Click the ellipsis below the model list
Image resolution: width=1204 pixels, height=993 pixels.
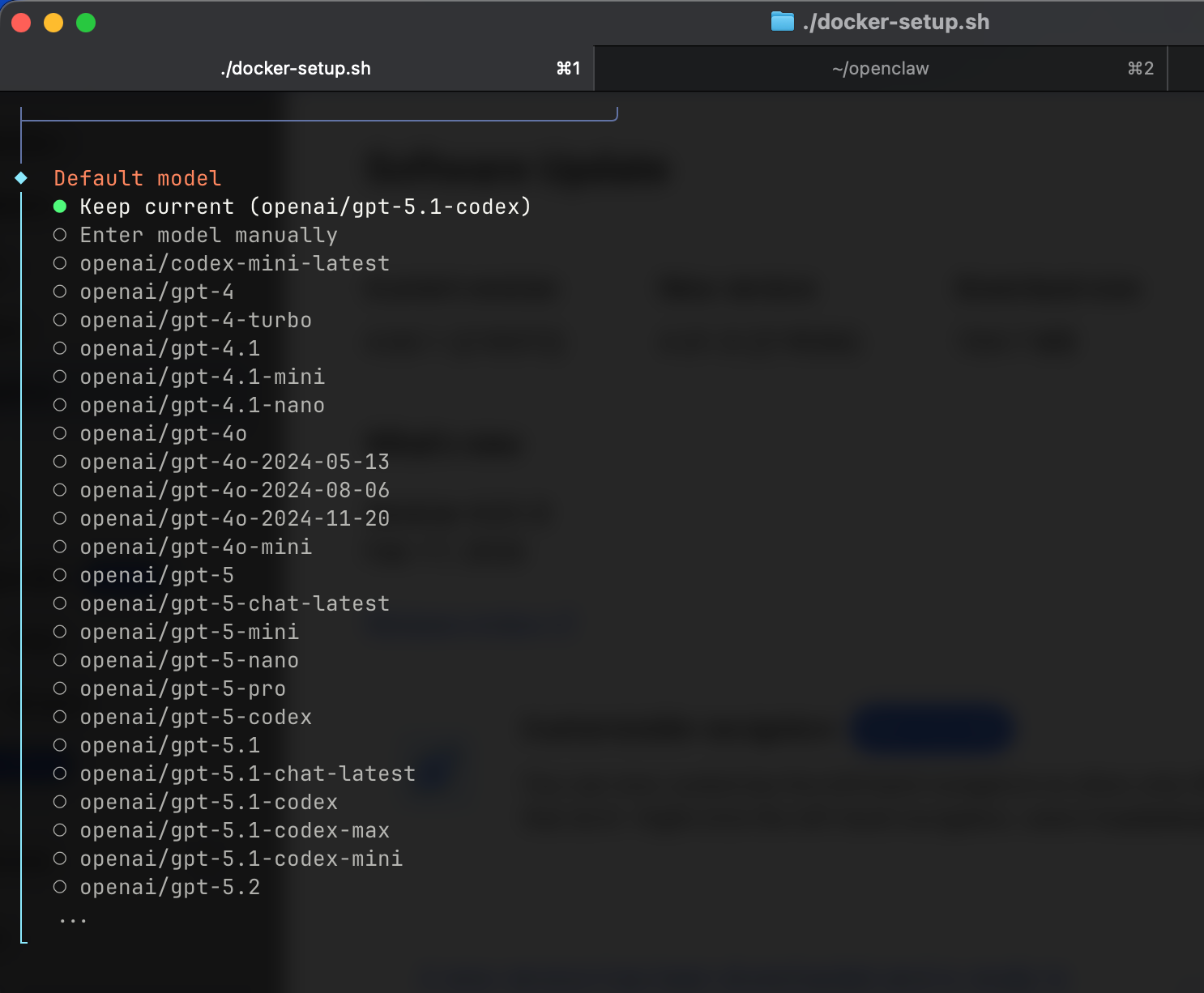tap(73, 920)
